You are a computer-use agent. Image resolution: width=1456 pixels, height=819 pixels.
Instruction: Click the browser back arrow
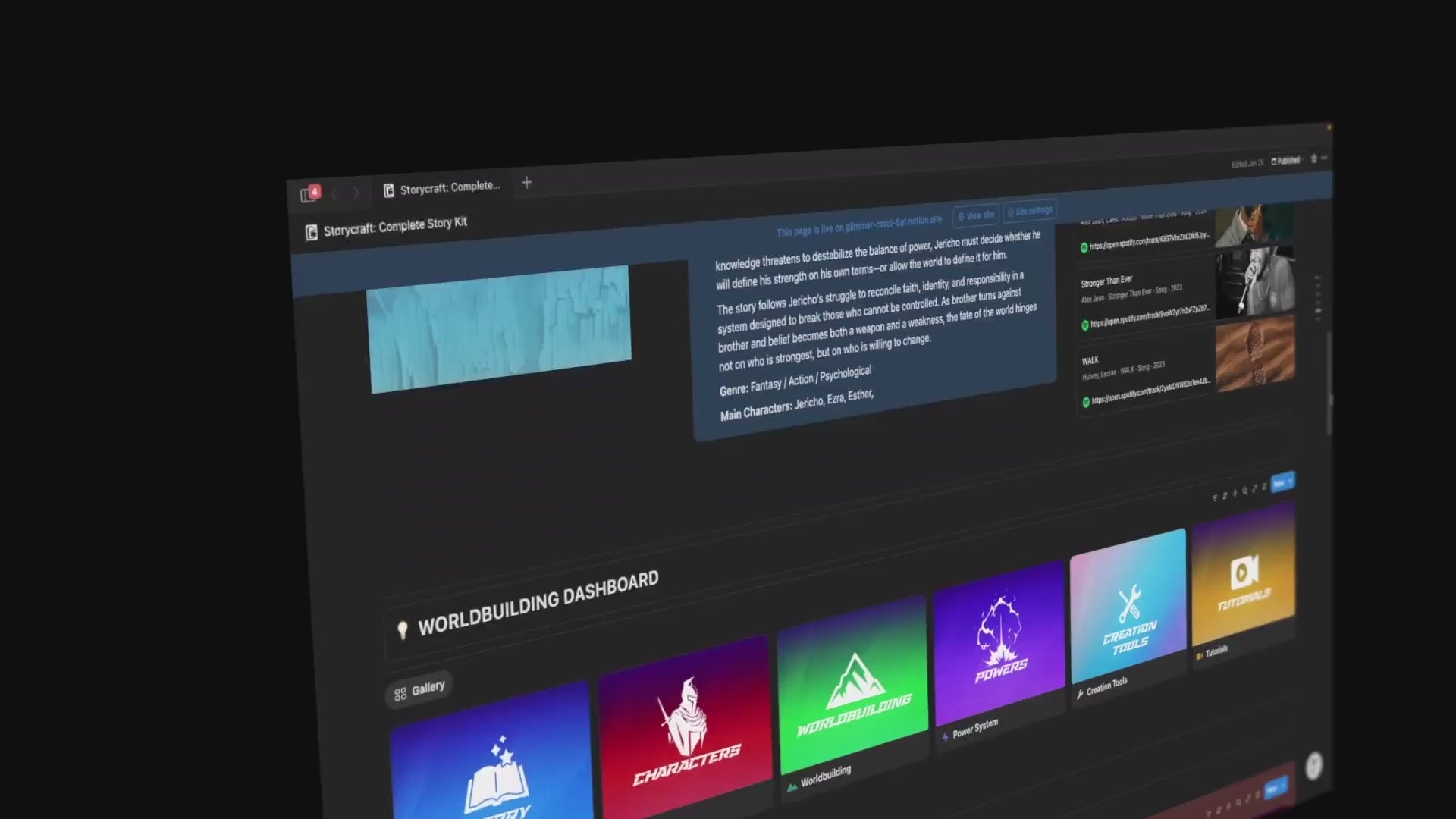tap(334, 193)
